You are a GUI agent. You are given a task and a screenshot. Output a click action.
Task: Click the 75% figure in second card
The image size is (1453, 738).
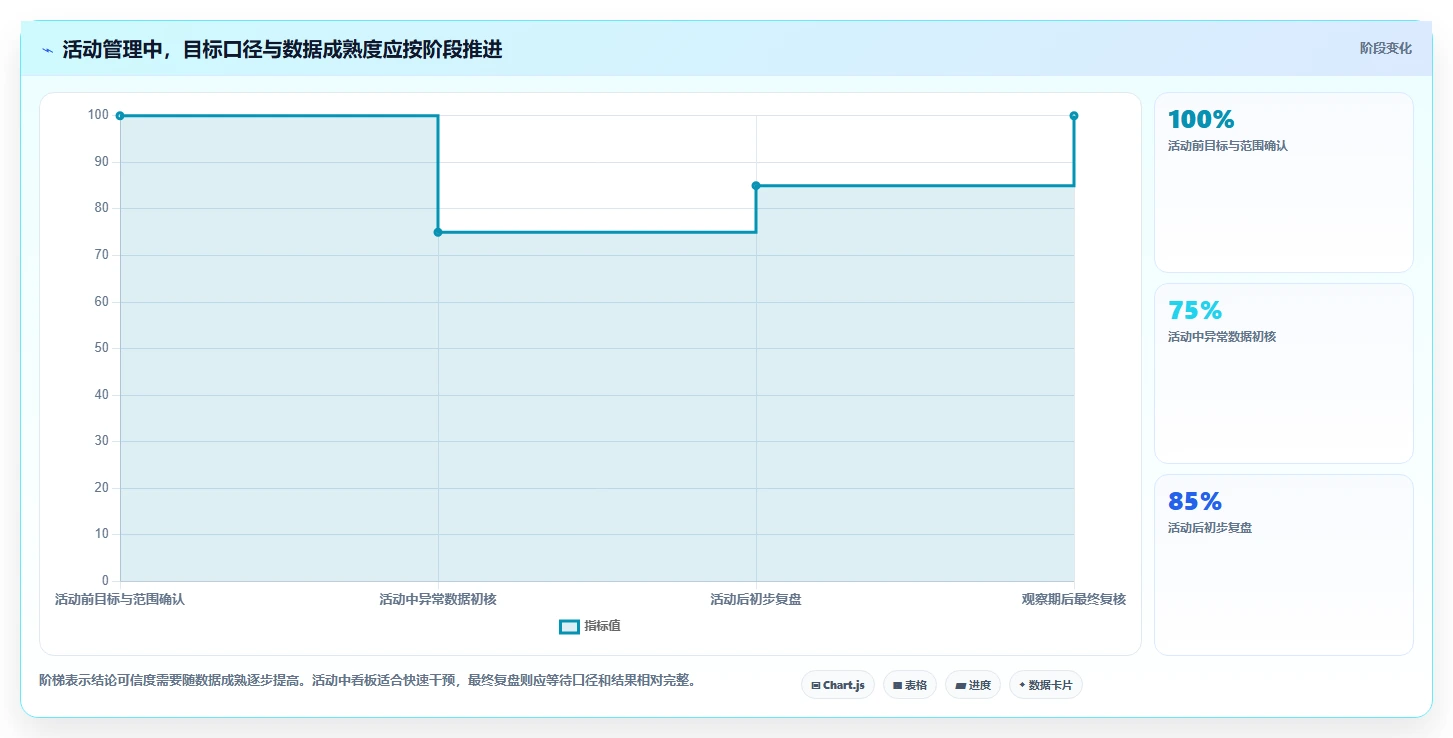pos(1195,311)
